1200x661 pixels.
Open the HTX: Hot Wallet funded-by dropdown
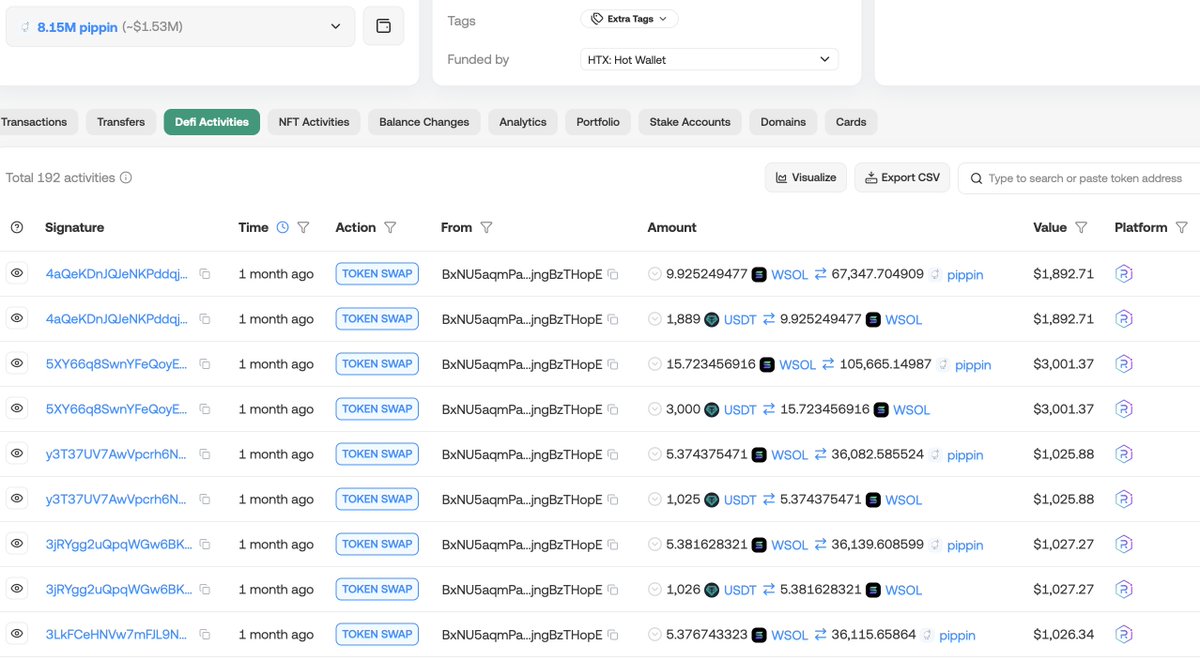[x=708, y=60]
